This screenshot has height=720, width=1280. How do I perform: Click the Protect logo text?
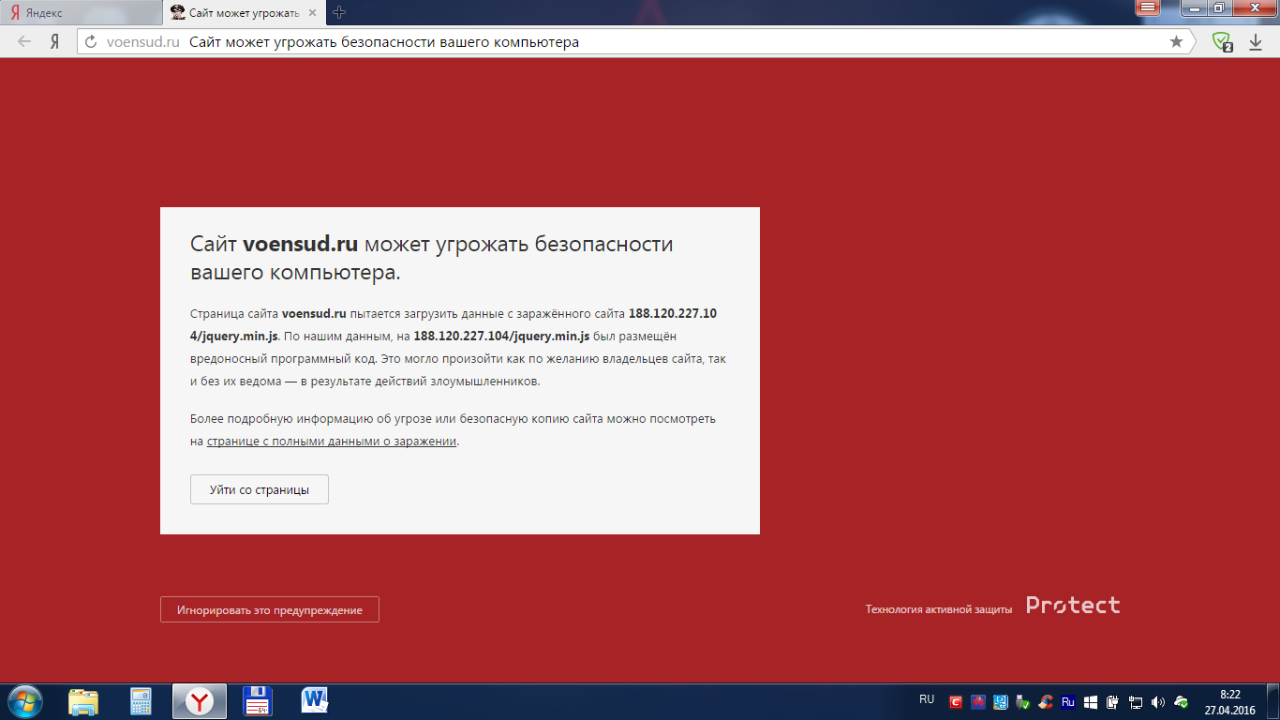[x=1073, y=606]
